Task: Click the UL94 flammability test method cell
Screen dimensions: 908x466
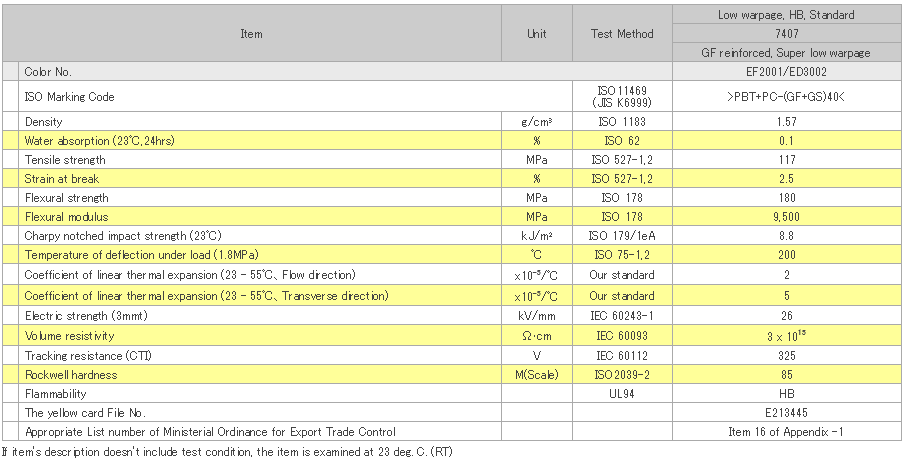Action: pos(621,393)
